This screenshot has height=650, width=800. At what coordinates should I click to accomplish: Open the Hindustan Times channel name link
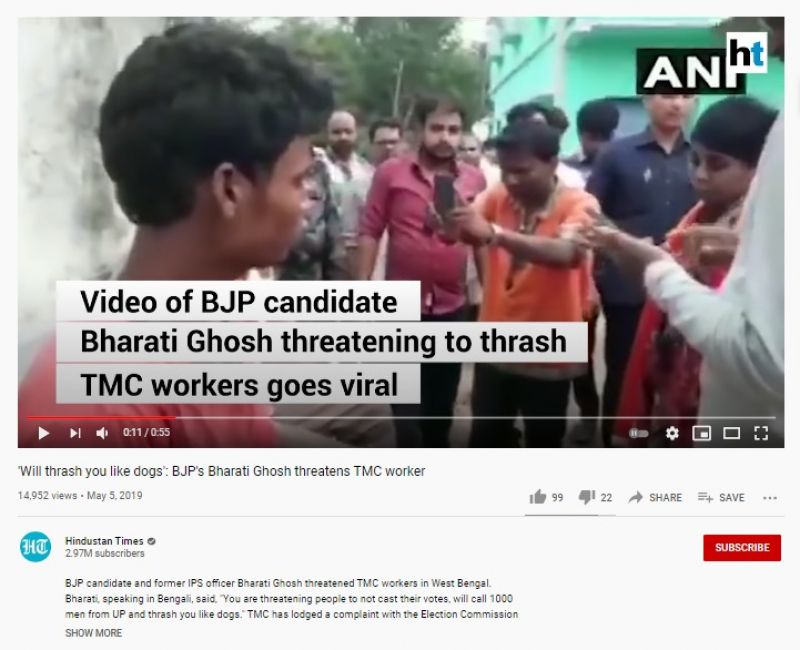(x=104, y=541)
